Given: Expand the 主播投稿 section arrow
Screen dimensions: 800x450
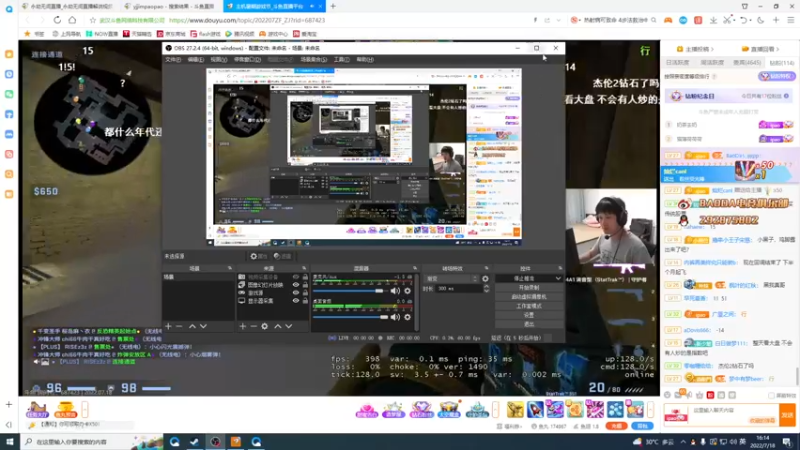Looking at the screenshot, I should click(x=712, y=49).
